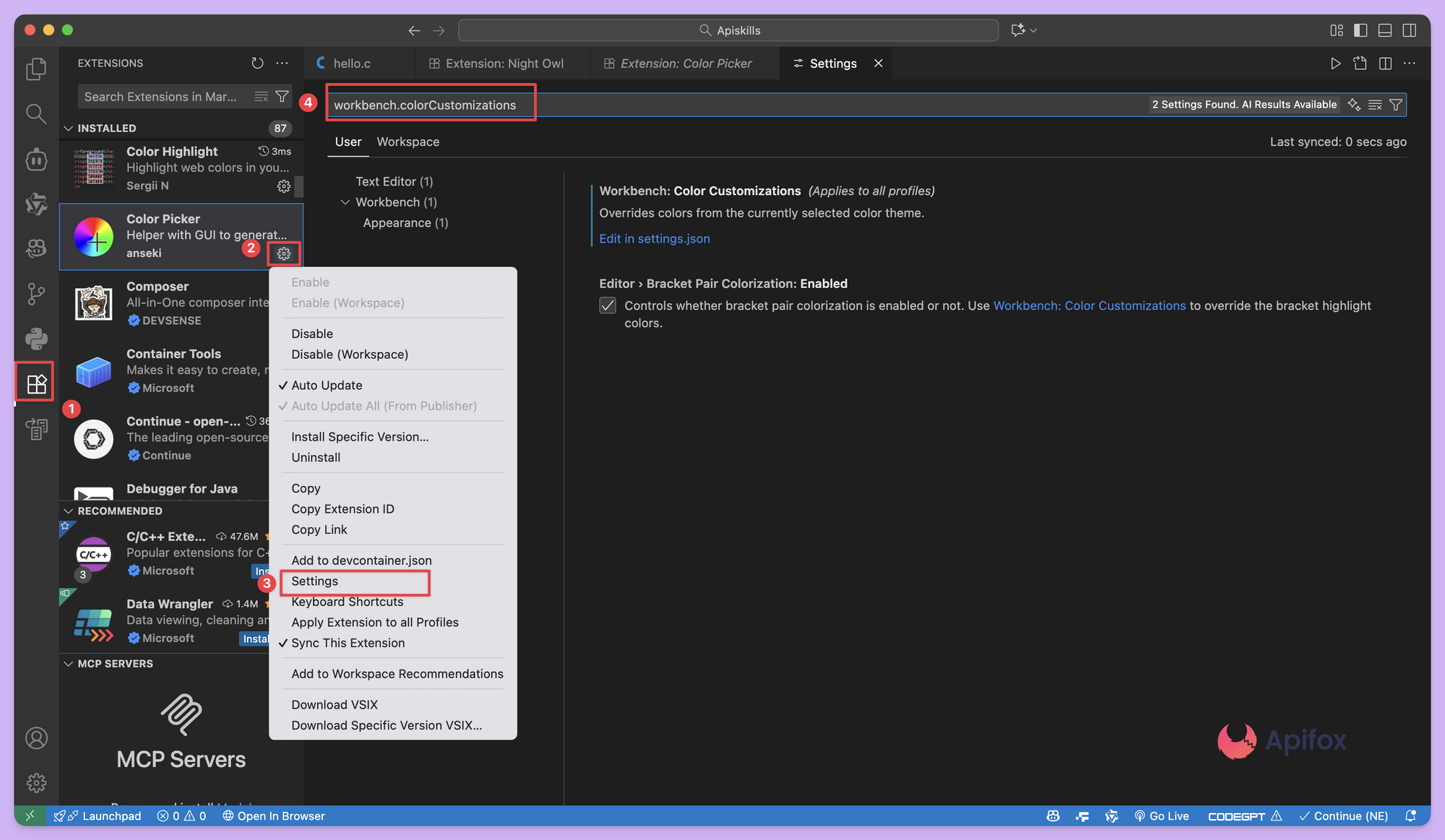1445x840 pixels.
Task: Switch to the Workspace settings tab
Action: [407, 142]
